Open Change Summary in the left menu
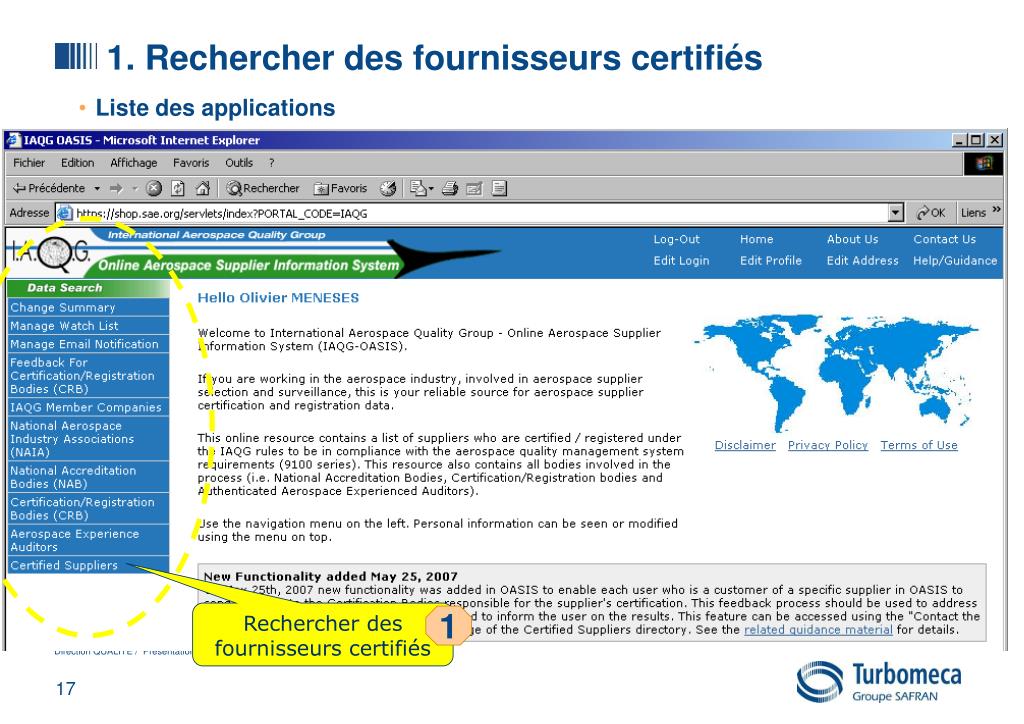Screen dimensions: 1024x724 point(88,307)
